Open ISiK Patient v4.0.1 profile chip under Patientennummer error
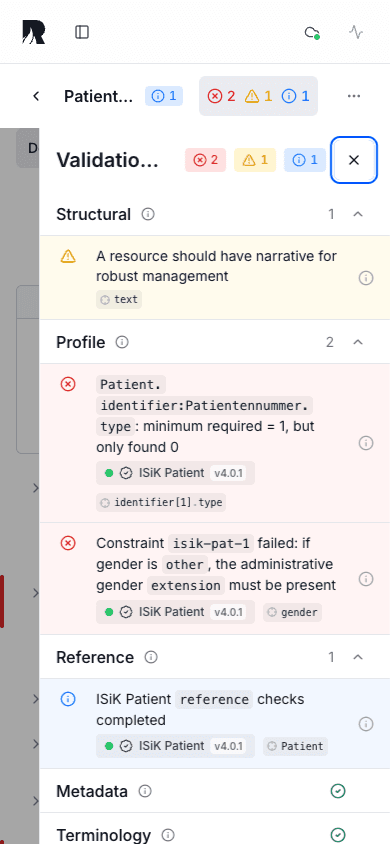This screenshot has height=844, width=390. tap(175, 473)
